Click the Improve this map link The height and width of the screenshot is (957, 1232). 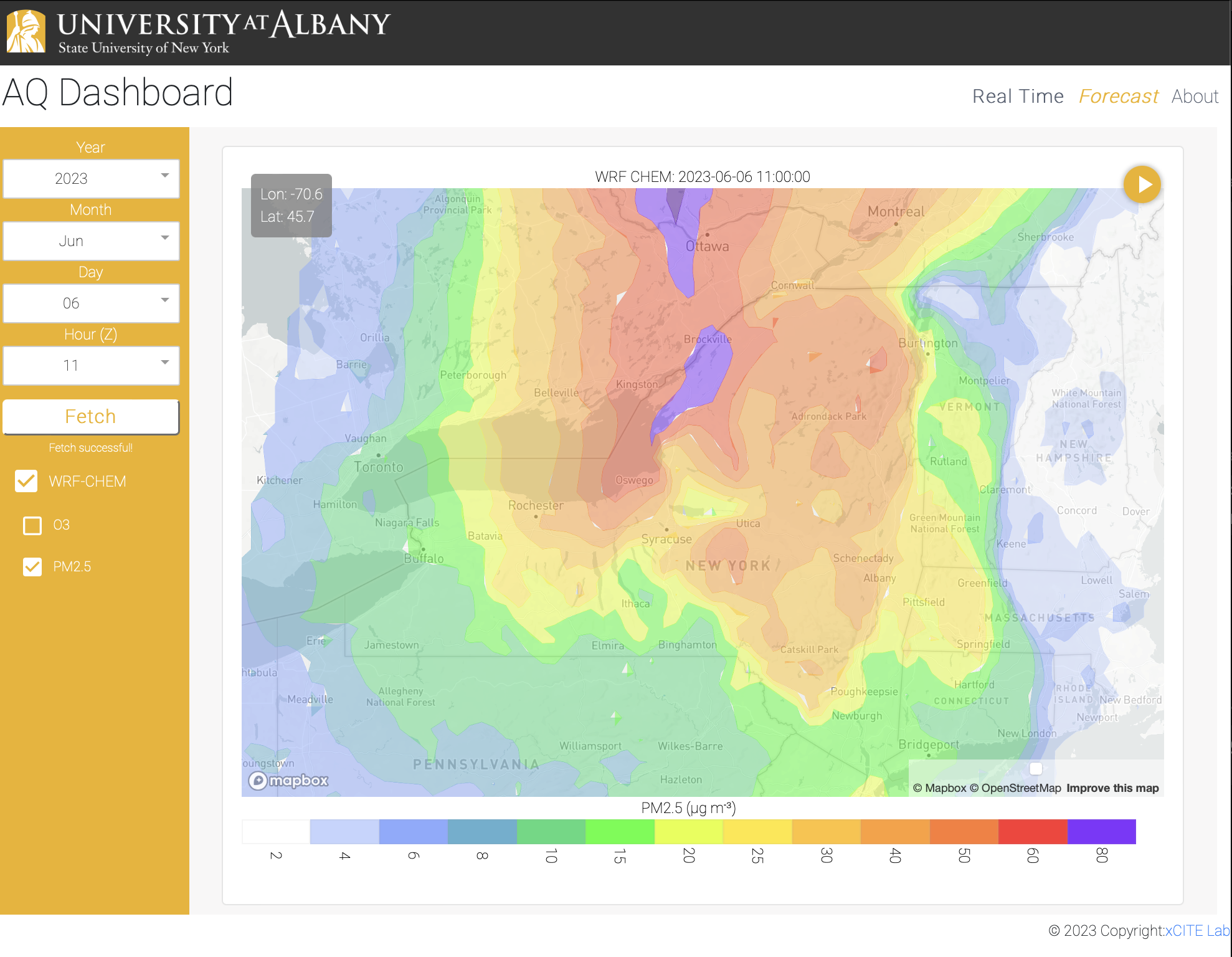tap(1112, 788)
